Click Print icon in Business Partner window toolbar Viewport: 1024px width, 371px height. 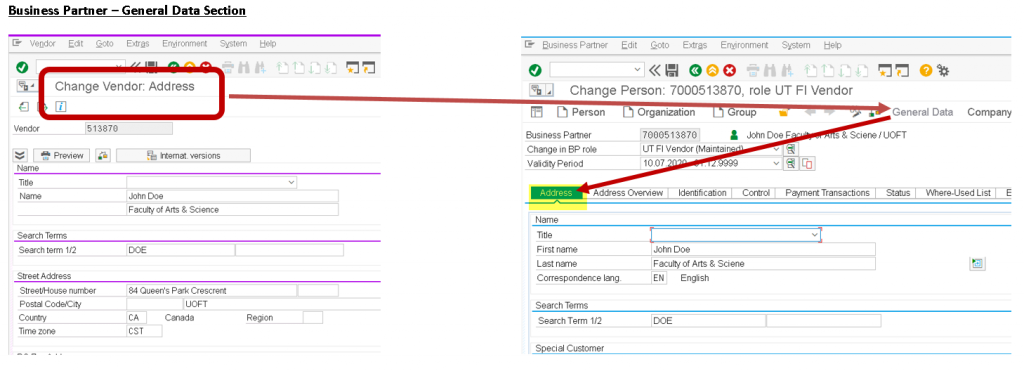(x=753, y=71)
